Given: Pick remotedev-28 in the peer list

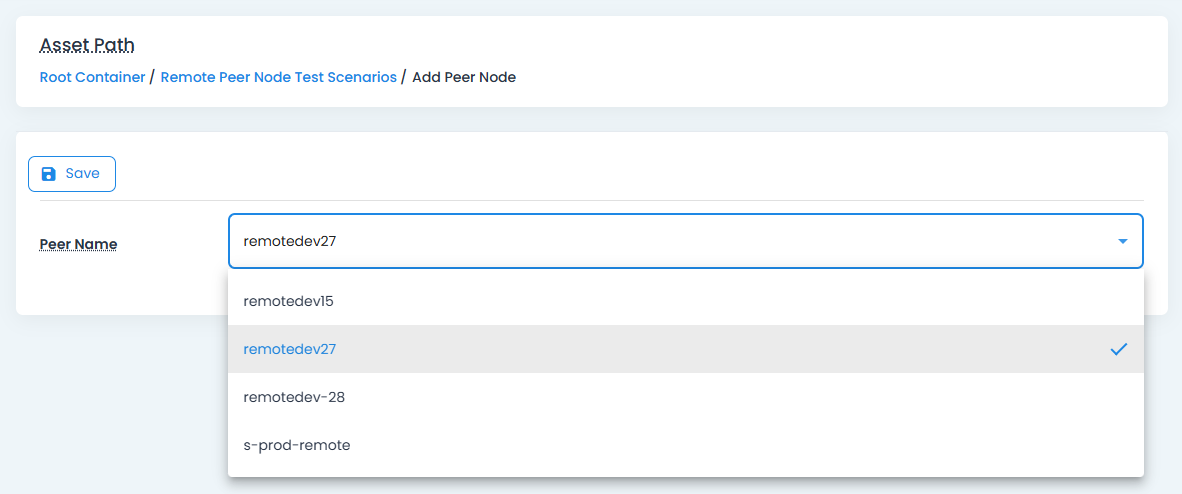Looking at the screenshot, I should pyautogui.click(x=294, y=397).
